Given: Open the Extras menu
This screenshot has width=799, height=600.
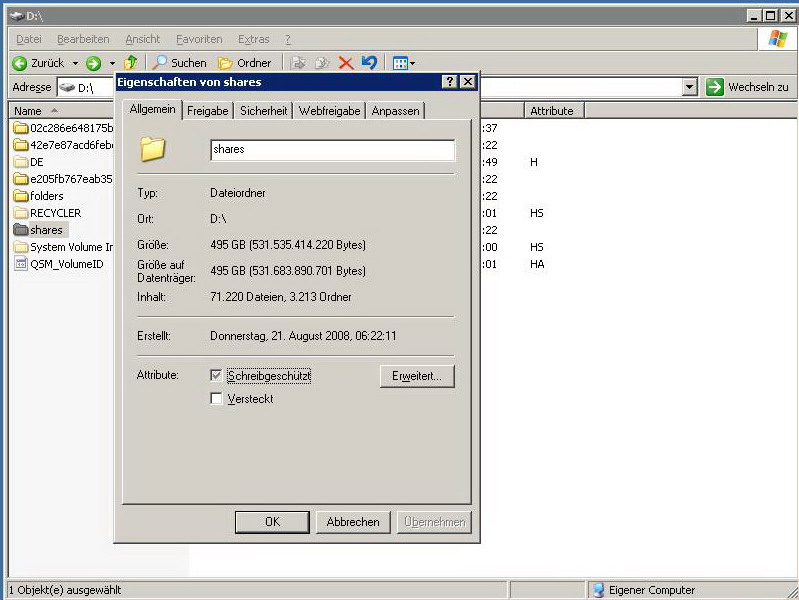Looking at the screenshot, I should point(253,39).
